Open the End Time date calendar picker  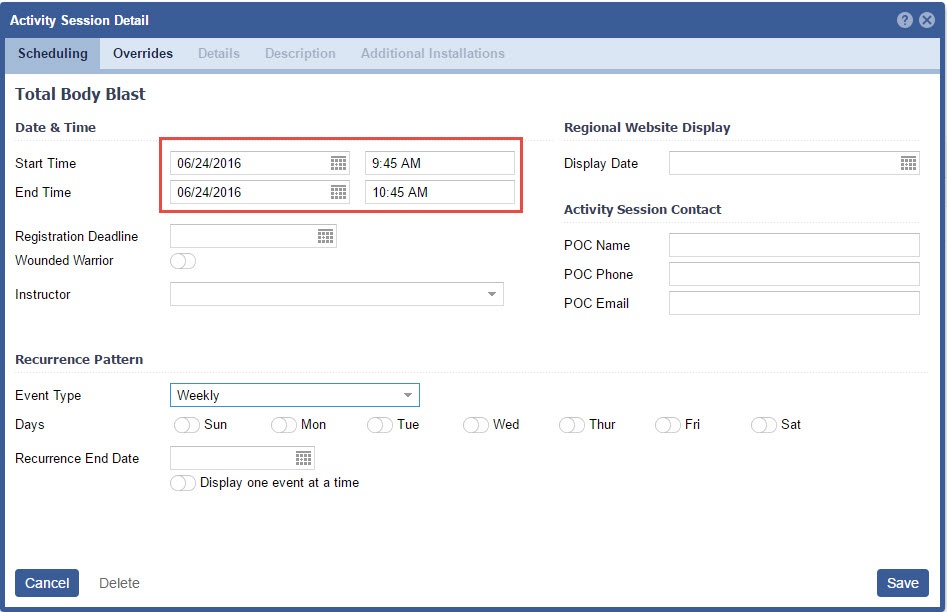(x=338, y=192)
